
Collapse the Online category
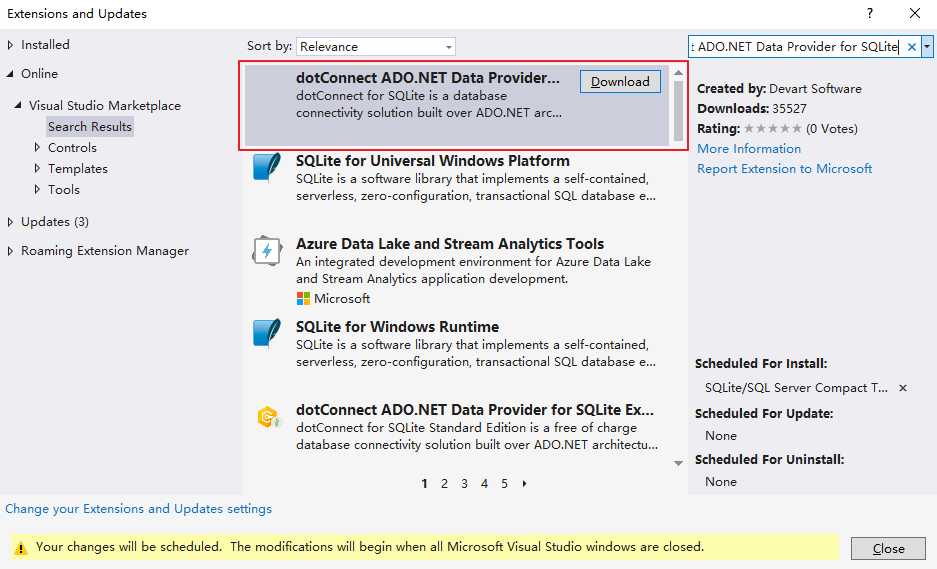click(x=10, y=74)
